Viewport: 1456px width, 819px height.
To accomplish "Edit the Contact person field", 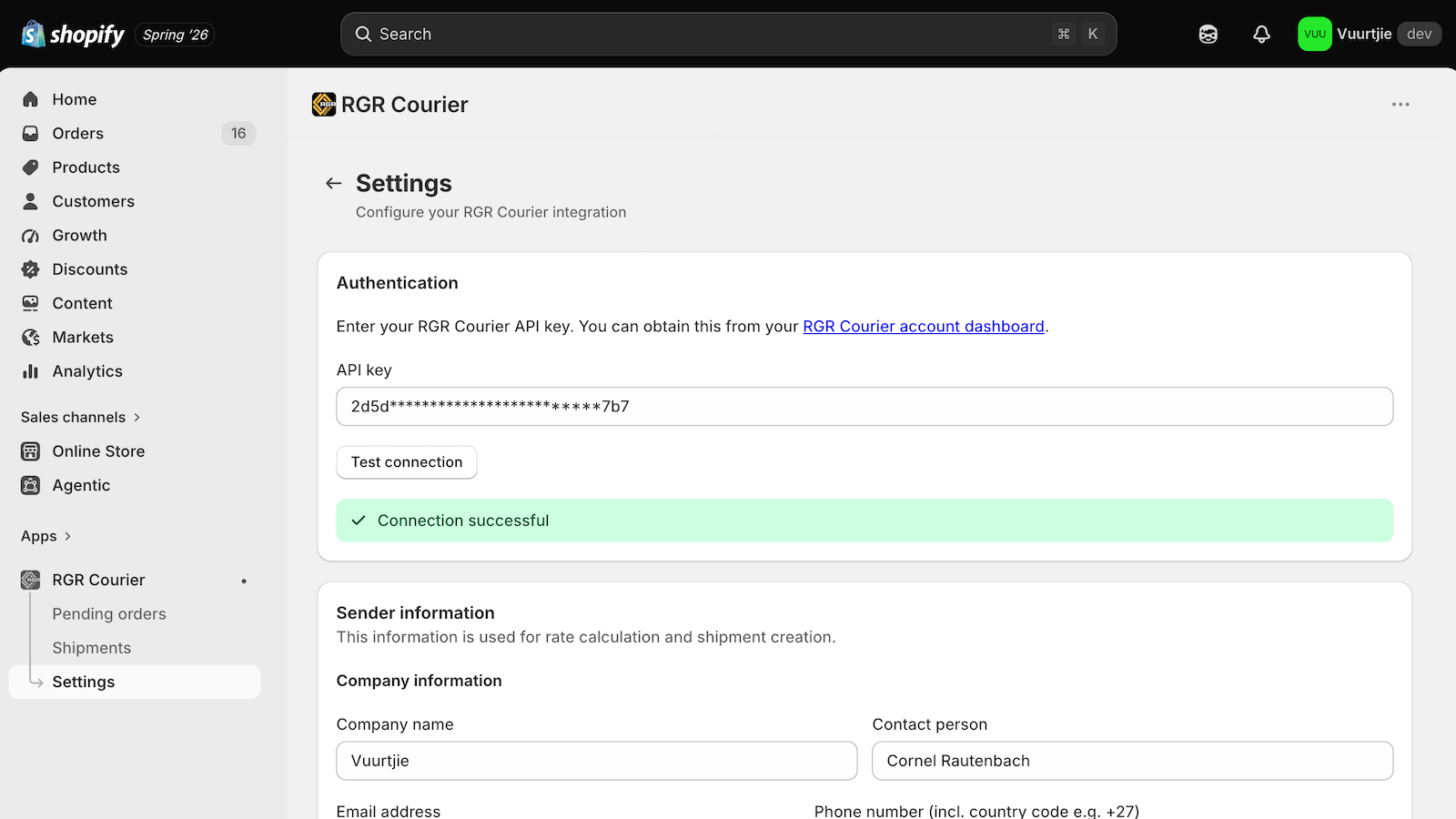I will 1133,761.
